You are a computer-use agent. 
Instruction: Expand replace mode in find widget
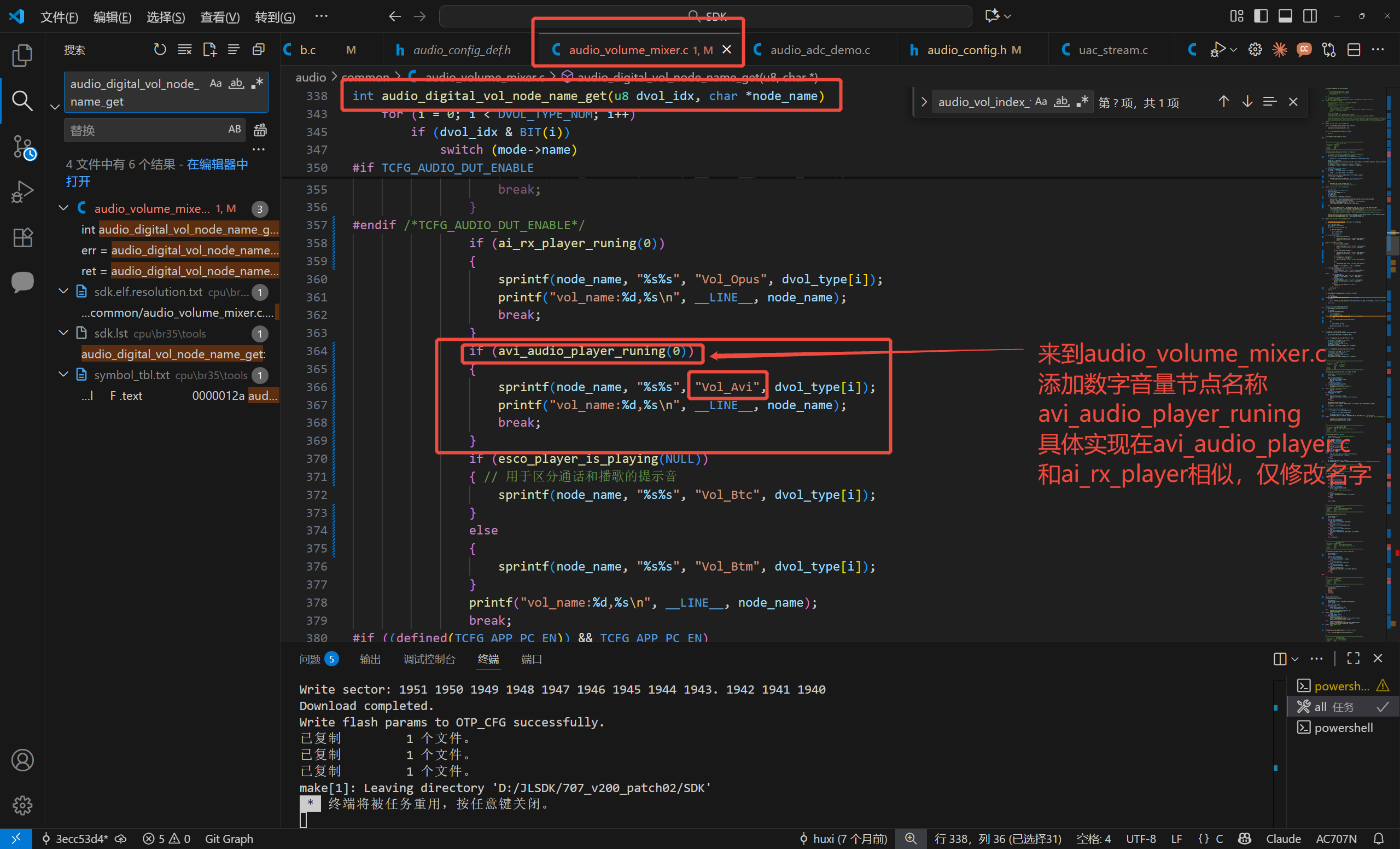click(923, 102)
